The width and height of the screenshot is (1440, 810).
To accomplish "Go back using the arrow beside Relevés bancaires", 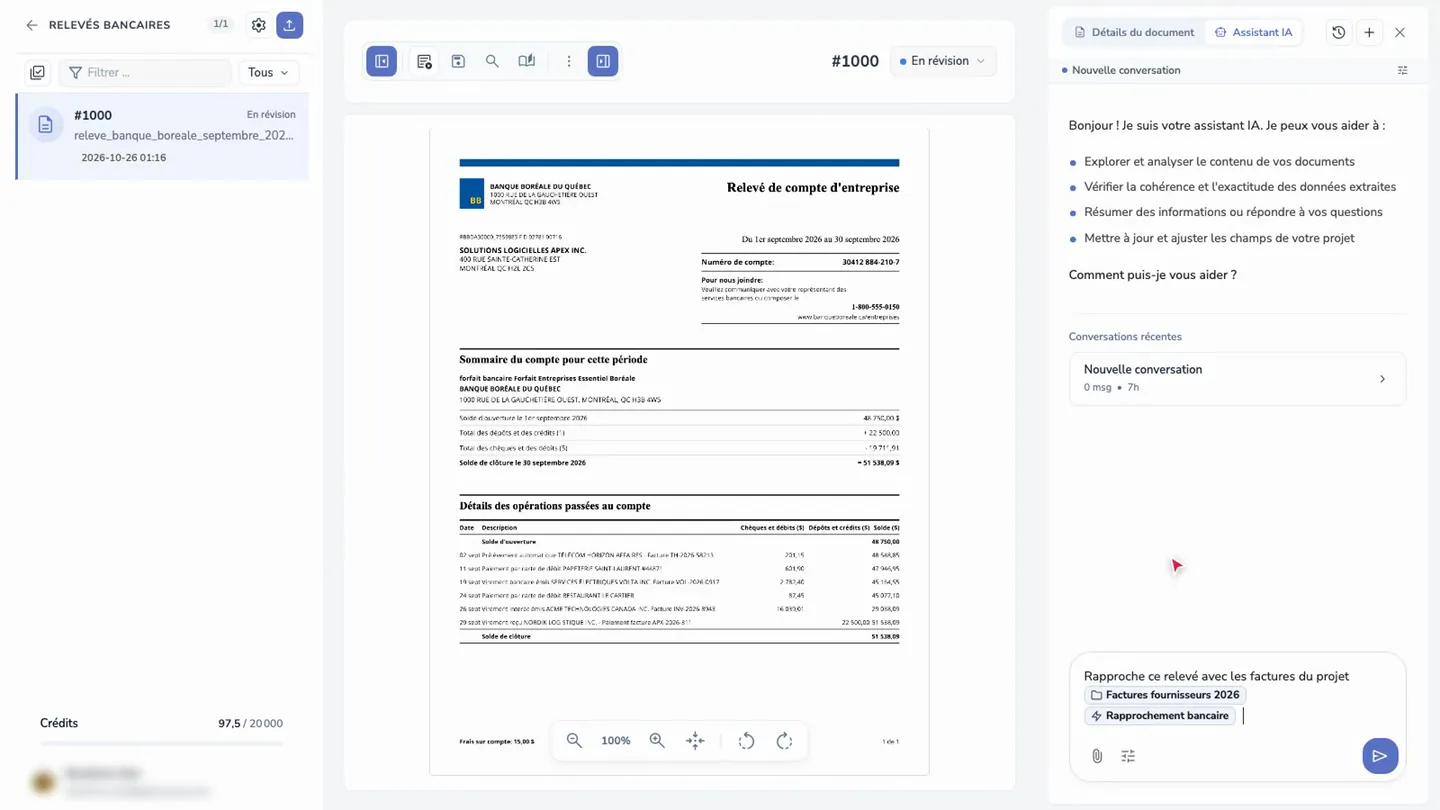I will coord(32,25).
